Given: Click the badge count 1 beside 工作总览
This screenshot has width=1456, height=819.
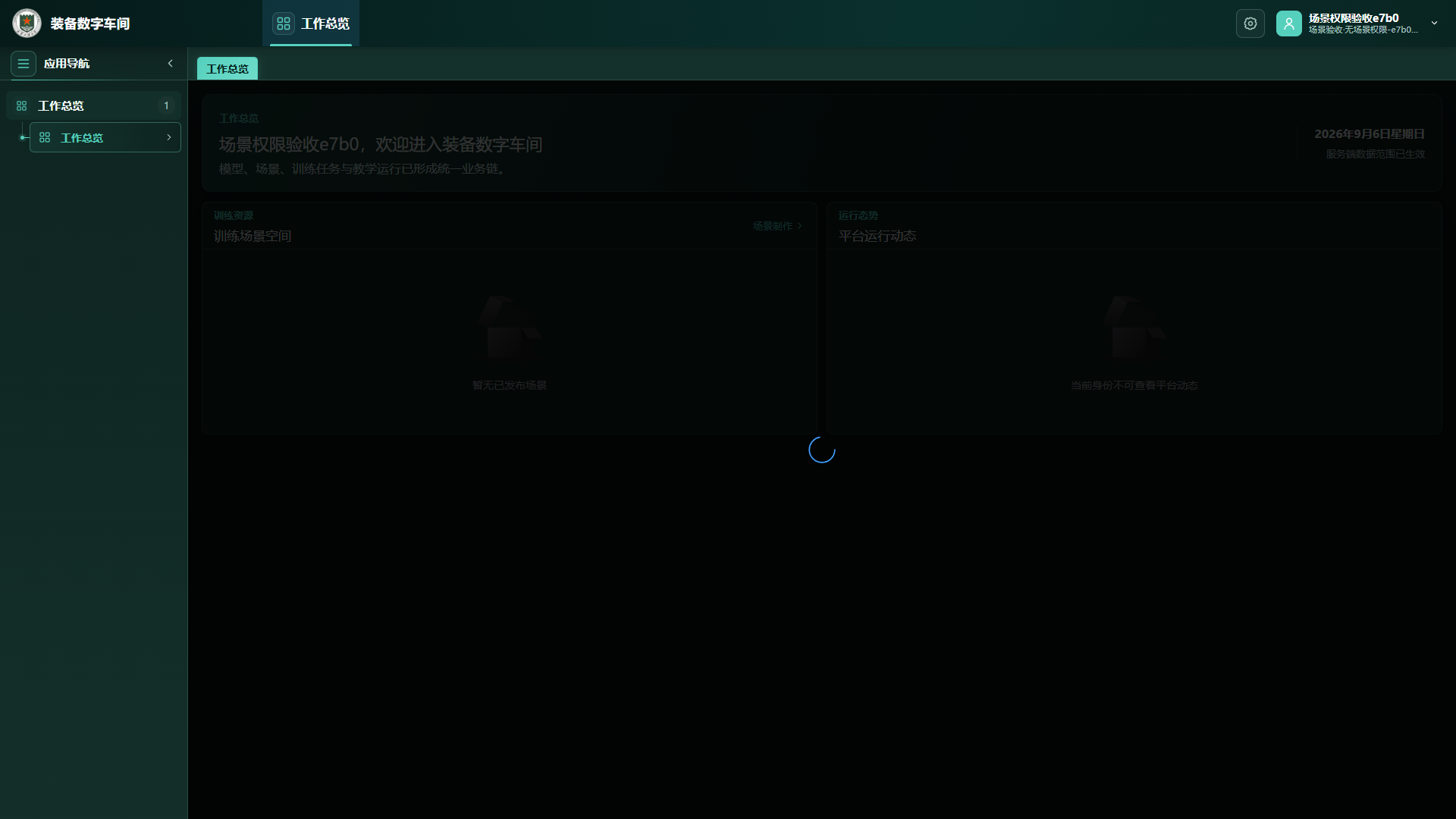Looking at the screenshot, I should [166, 106].
